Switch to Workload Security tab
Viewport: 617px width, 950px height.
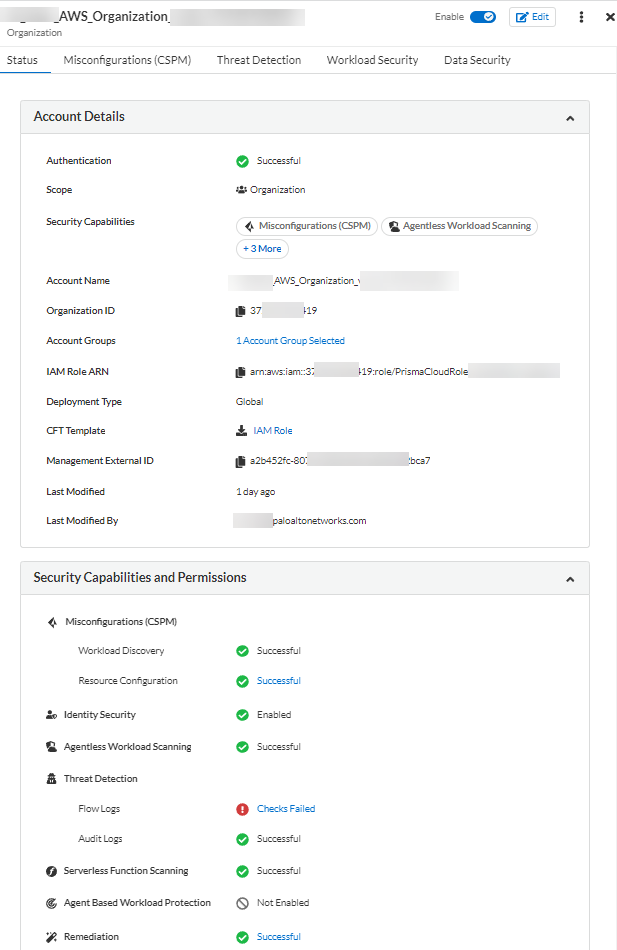(372, 60)
